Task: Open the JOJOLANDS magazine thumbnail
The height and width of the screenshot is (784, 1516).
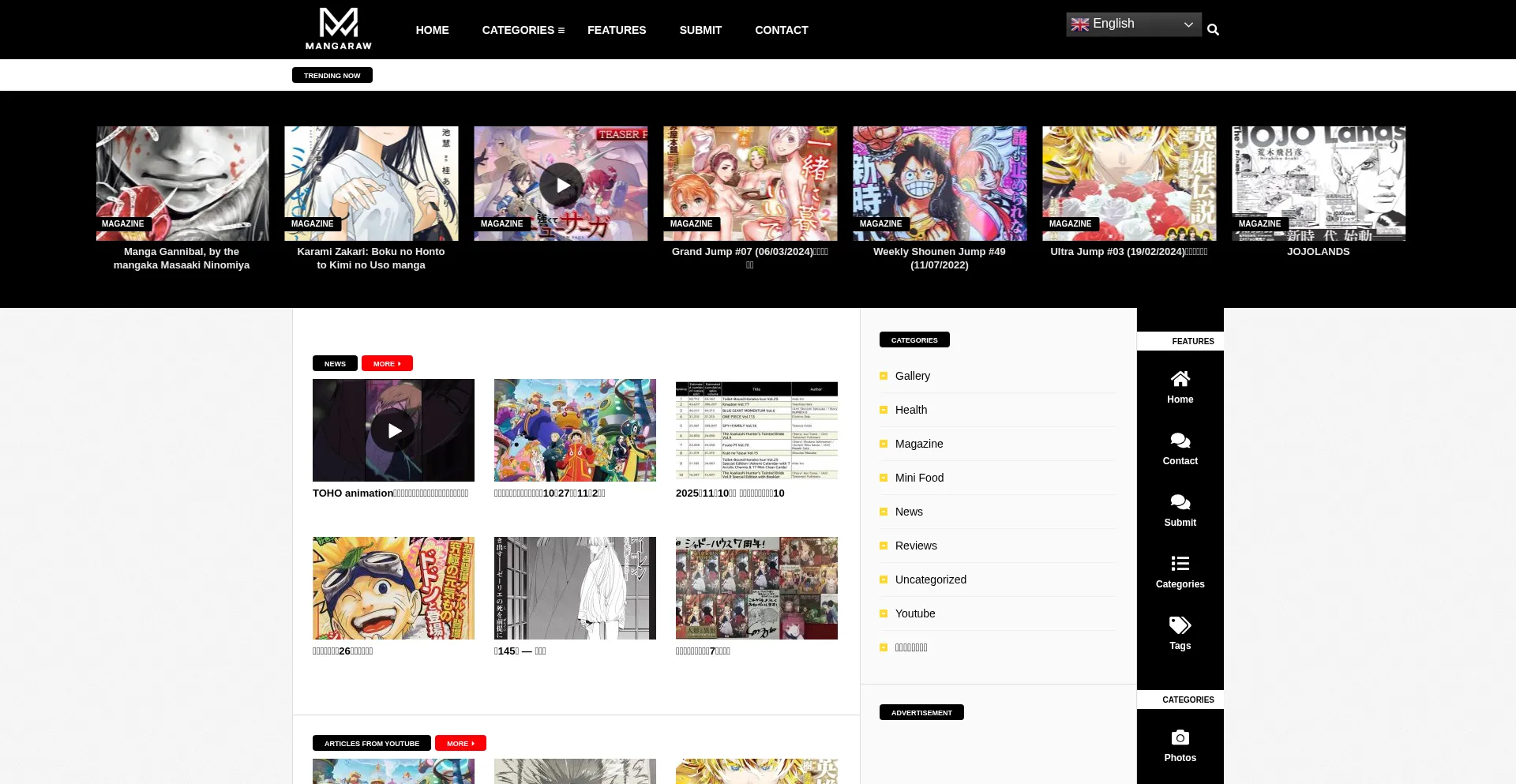Action: click(x=1319, y=183)
